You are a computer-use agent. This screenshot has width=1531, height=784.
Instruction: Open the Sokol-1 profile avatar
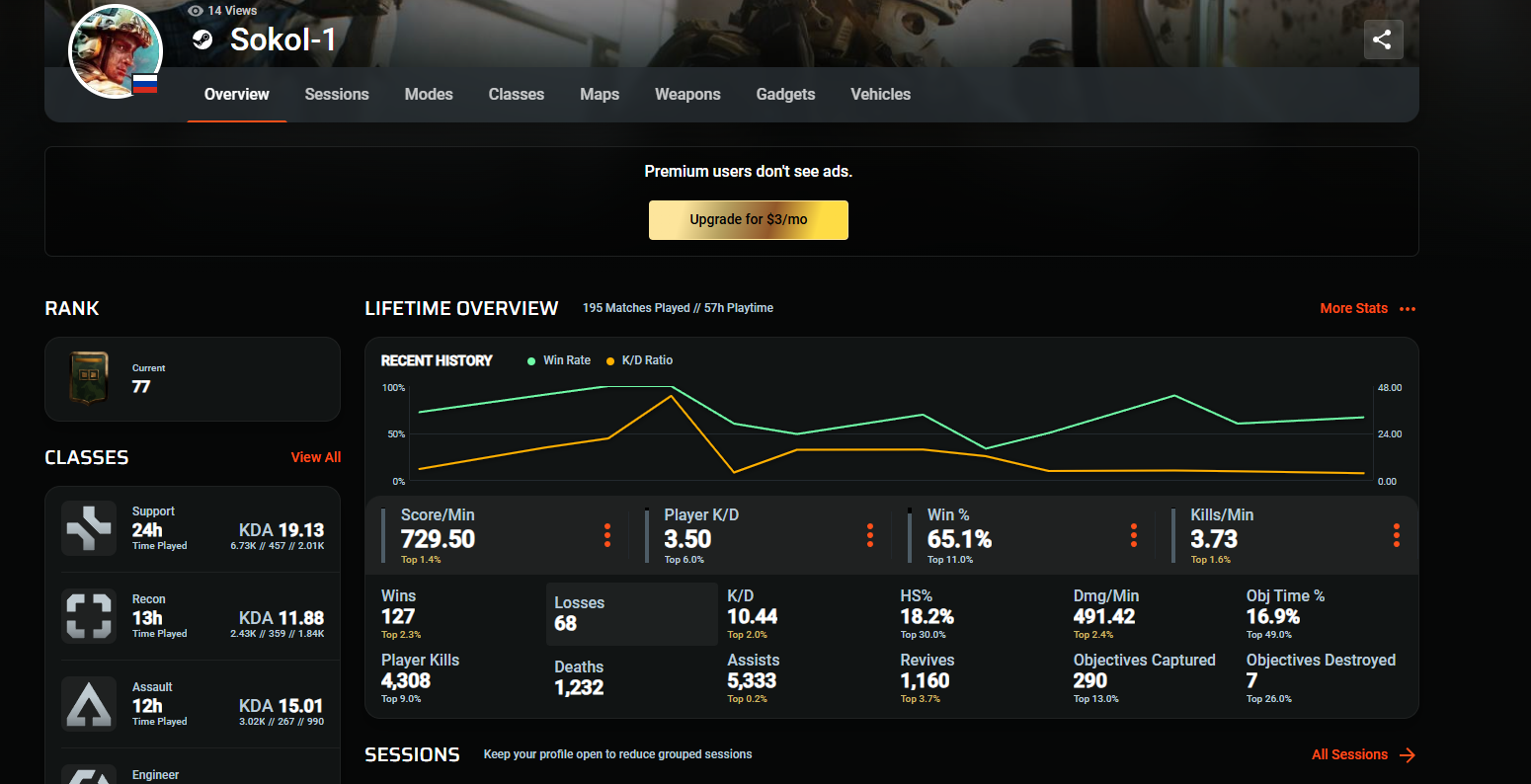115,51
